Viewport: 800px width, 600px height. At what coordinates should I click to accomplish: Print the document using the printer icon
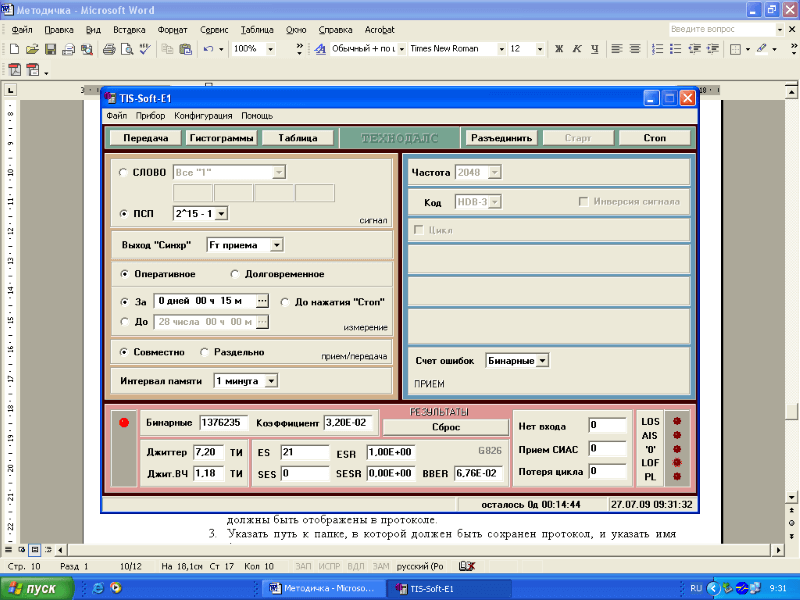point(109,49)
